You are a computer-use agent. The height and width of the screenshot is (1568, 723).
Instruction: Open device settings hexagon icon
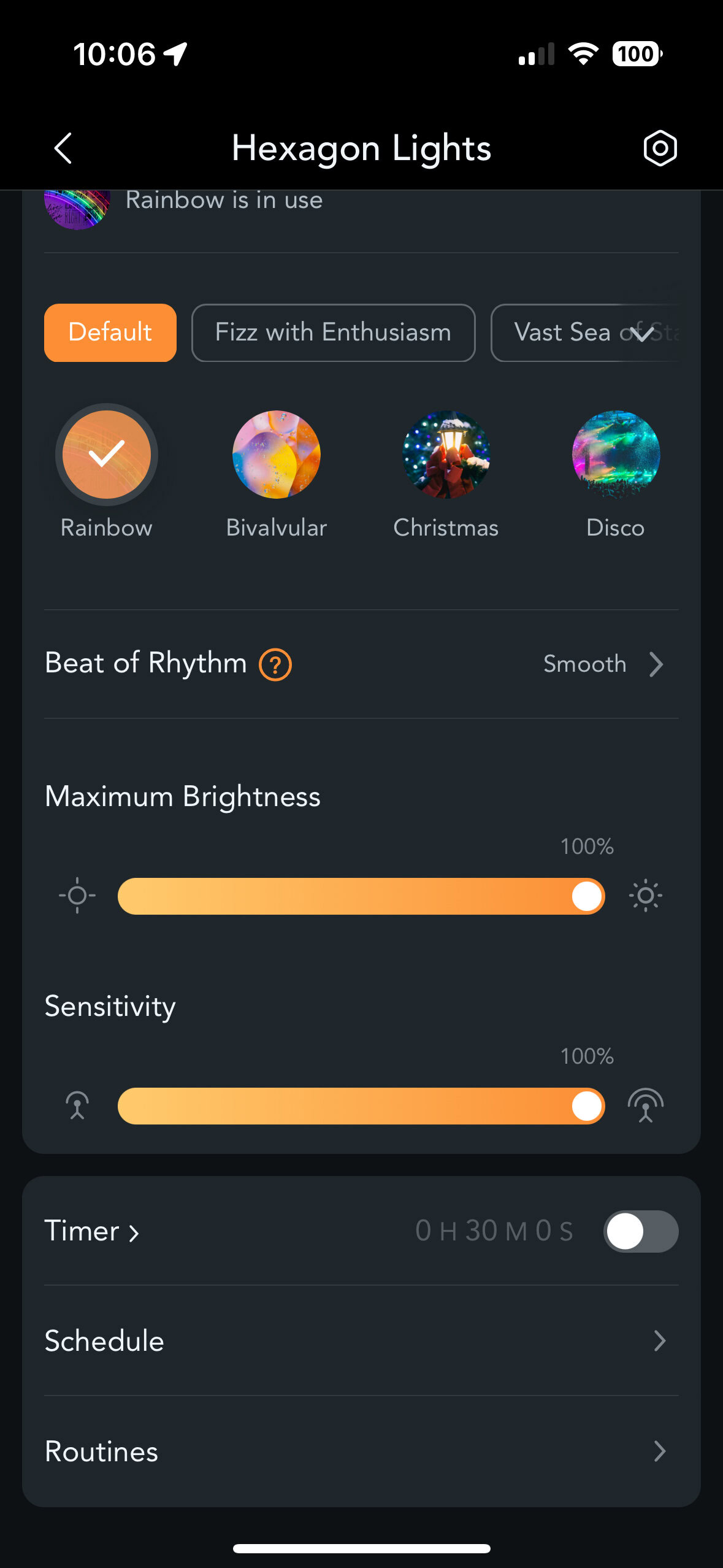pyautogui.click(x=660, y=148)
